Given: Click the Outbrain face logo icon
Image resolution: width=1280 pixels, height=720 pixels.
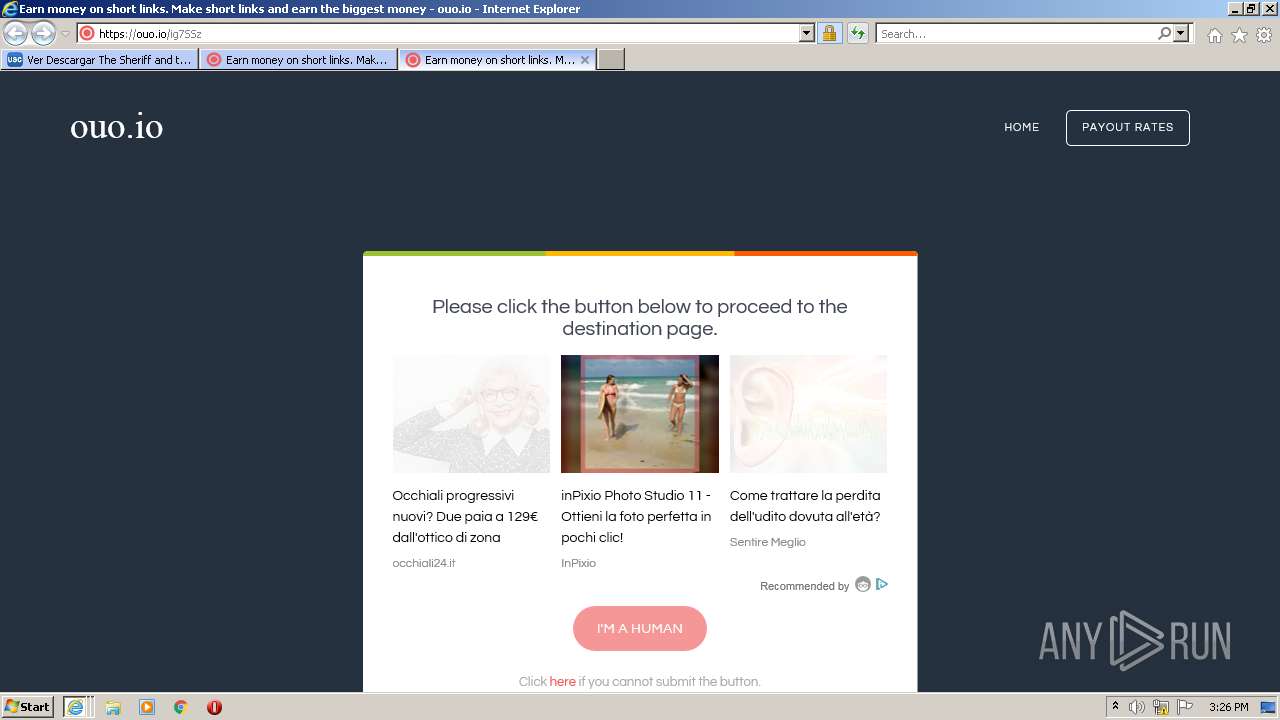Looking at the screenshot, I should 863,585.
